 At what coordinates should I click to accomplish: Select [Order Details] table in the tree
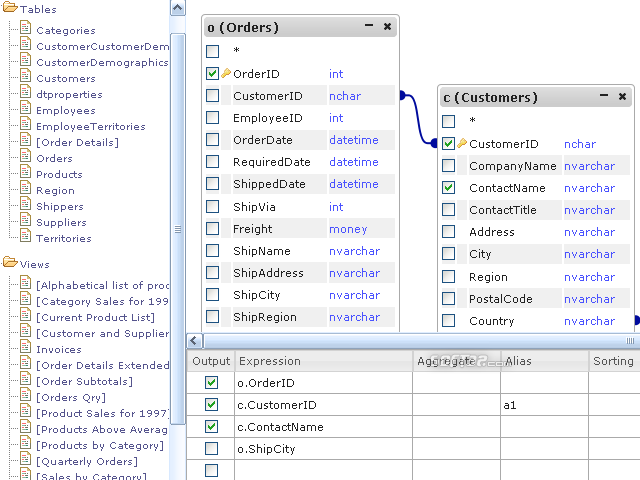tap(78, 142)
